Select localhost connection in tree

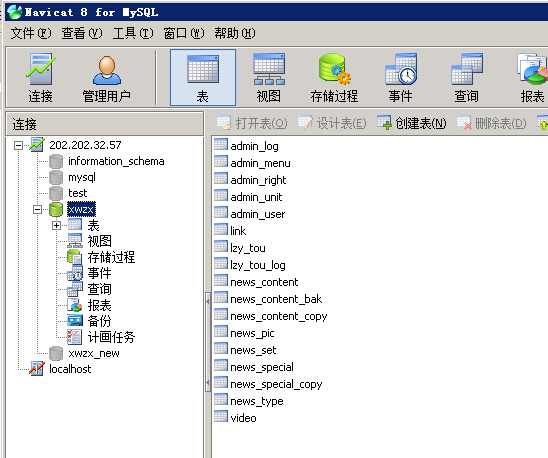[x=70, y=369]
